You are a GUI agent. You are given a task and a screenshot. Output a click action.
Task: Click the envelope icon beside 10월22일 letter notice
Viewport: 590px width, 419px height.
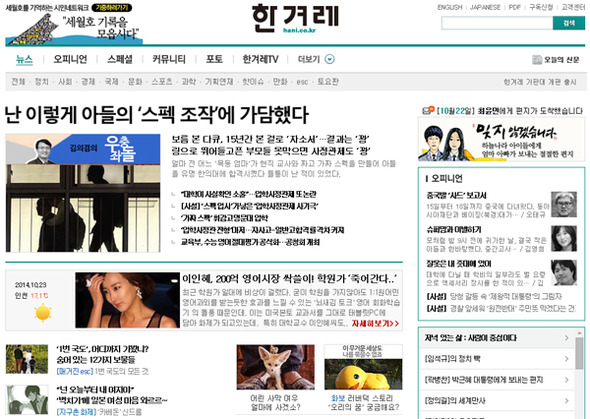[x=428, y=110]
